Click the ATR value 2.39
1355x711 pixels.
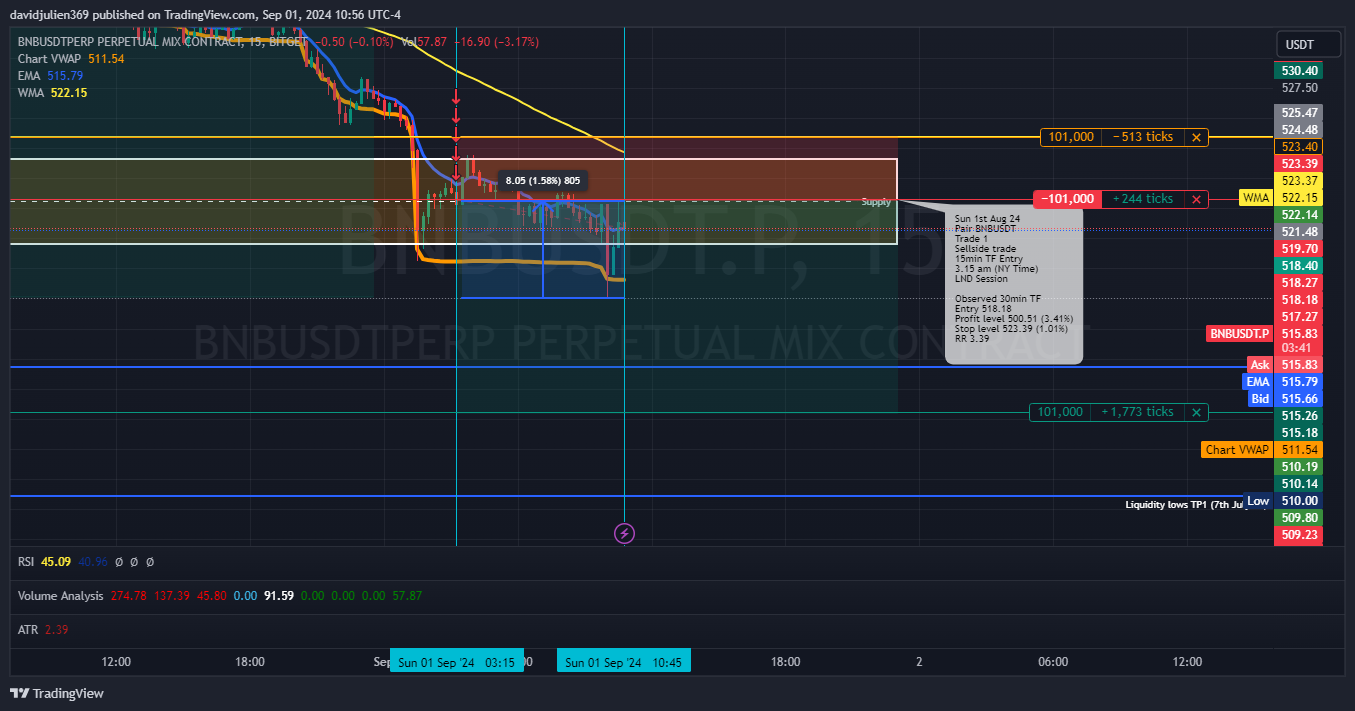[56, 630]
